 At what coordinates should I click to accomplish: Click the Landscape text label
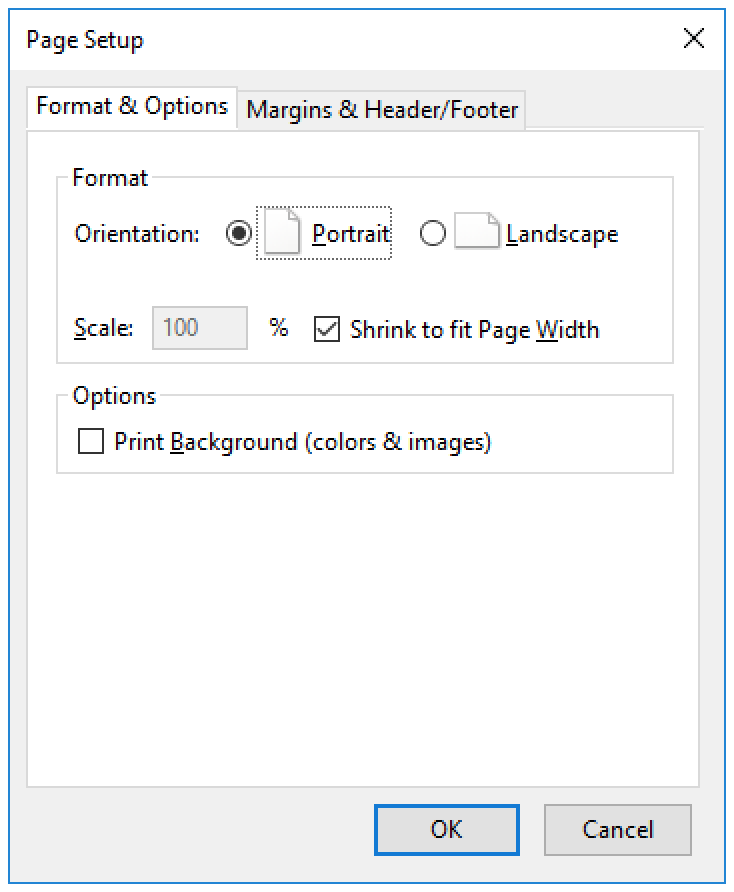pos(562,234)
